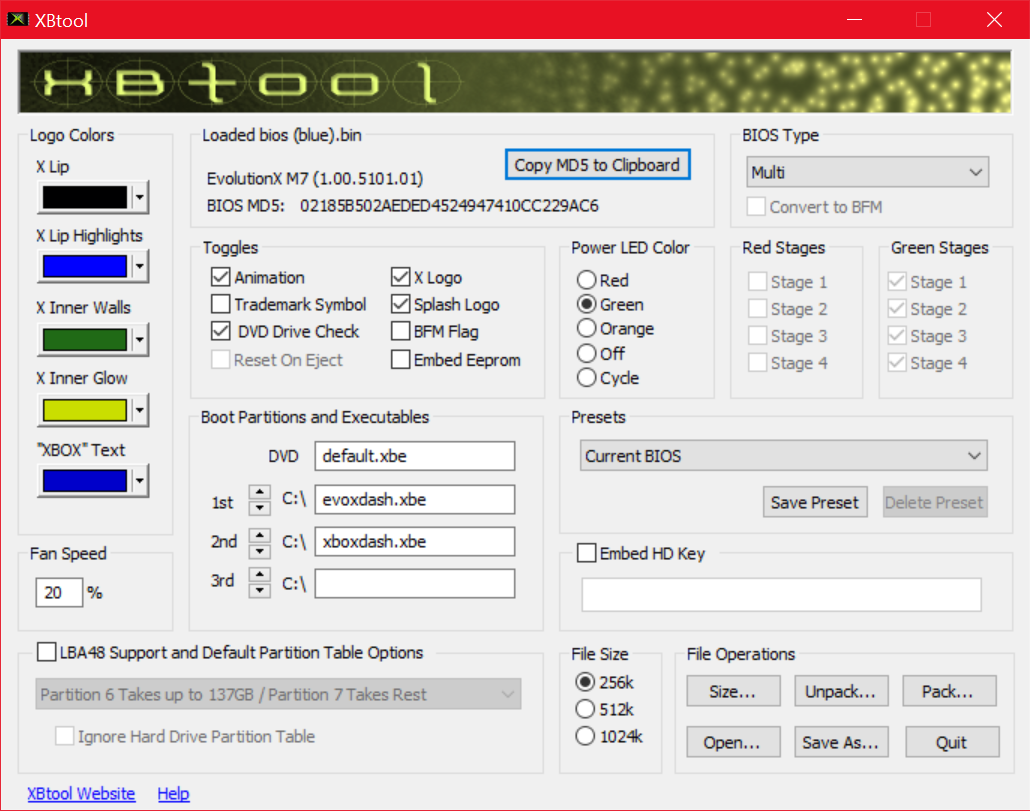Click the DVD executable input field
The width and height of the screenshot is (1030, 811).
tap(414, 456)
